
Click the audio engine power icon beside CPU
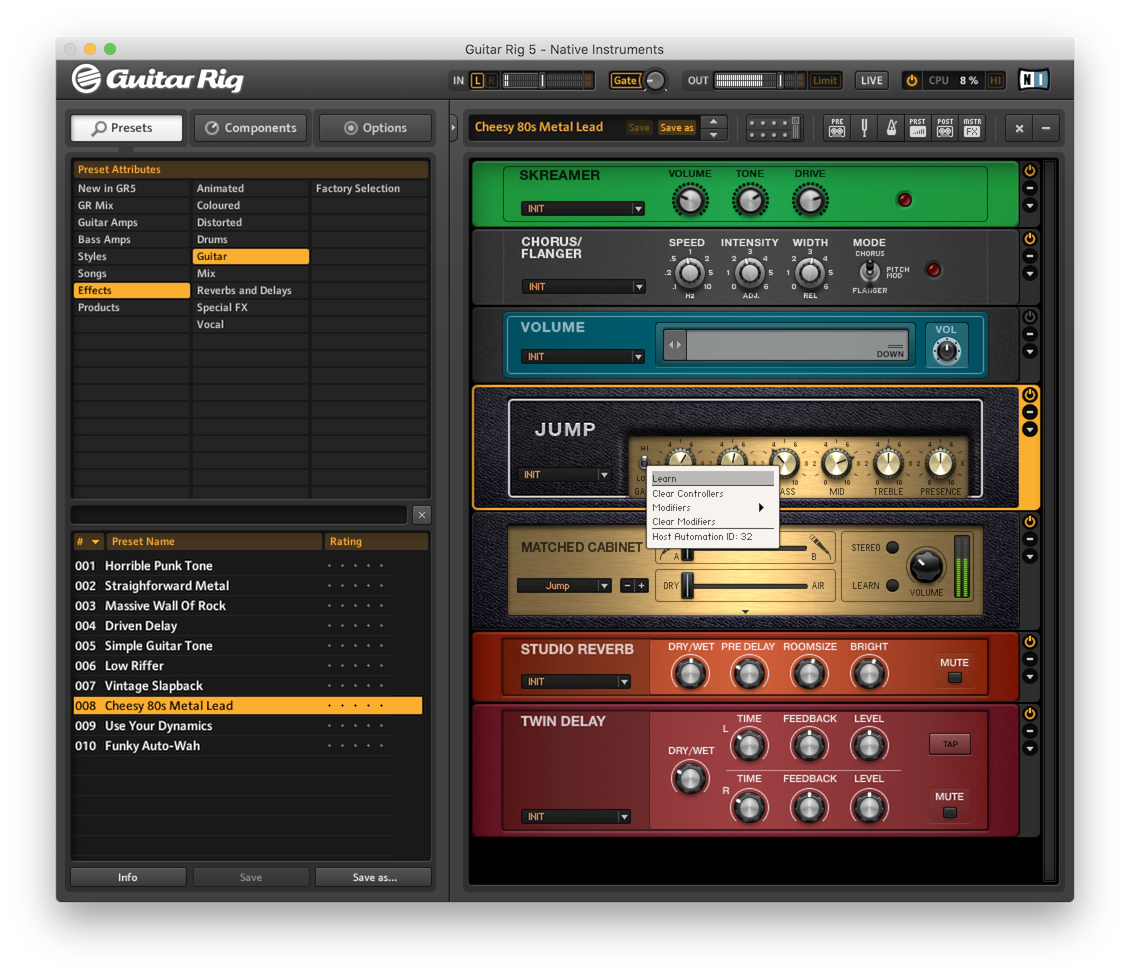coord(912,80)
